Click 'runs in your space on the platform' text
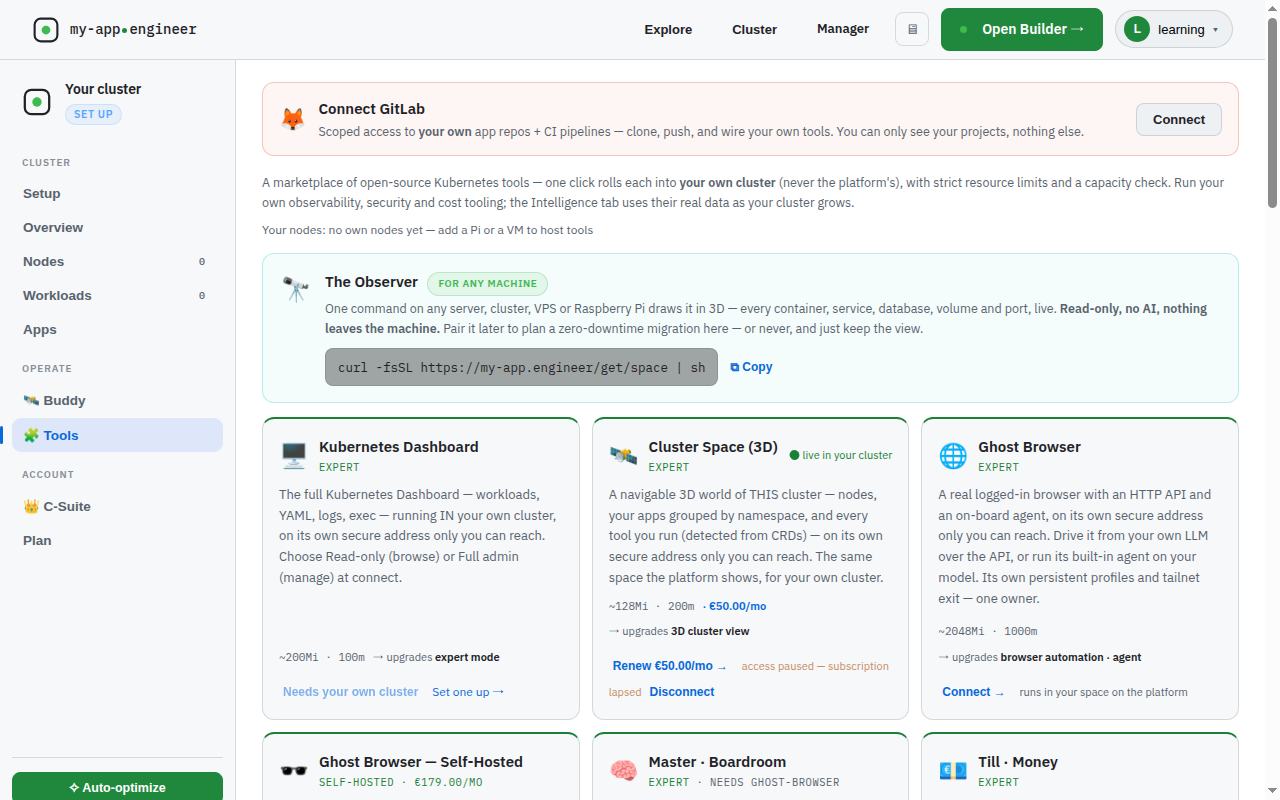Viewport: 1280px width, 800px height. click(x=1103, y=692)
